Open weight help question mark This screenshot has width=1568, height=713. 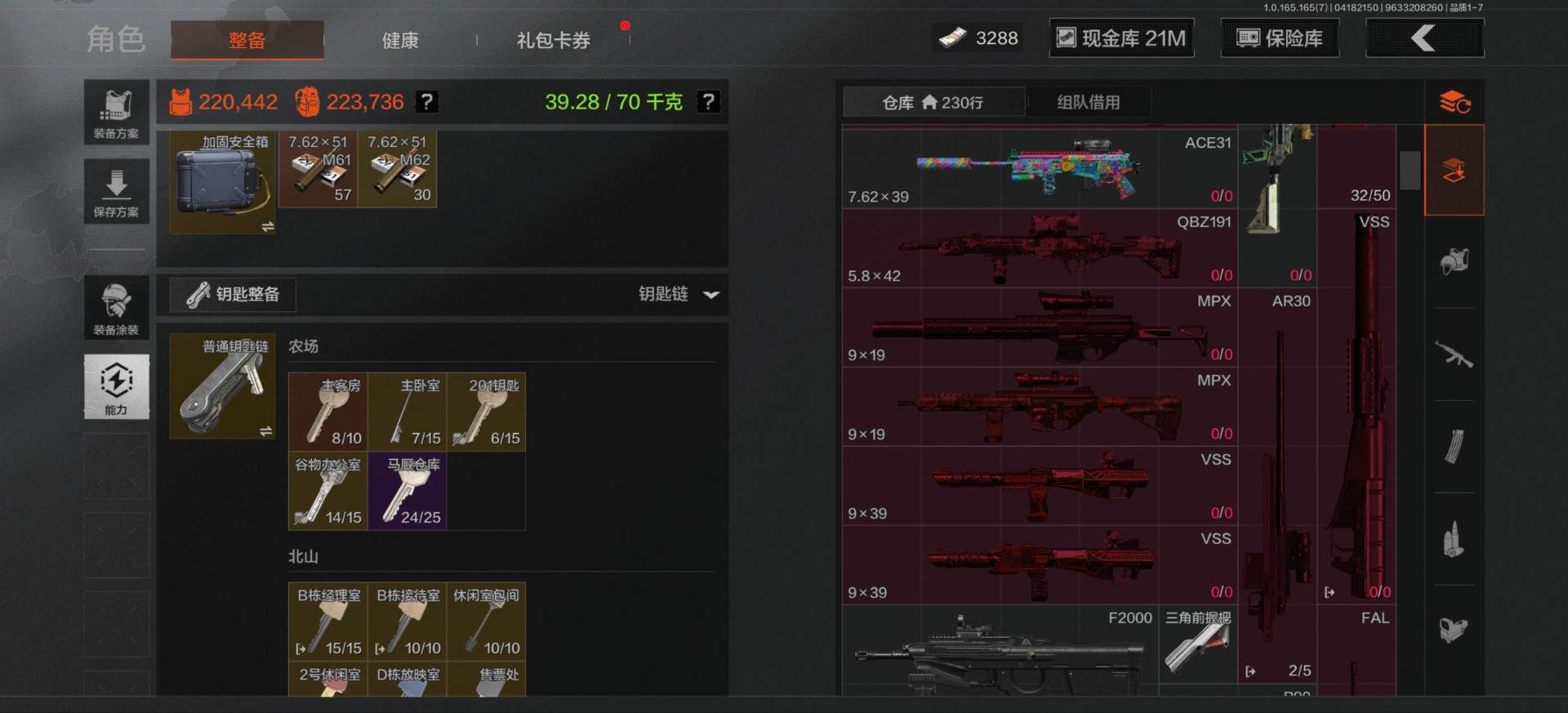[708, 102]
